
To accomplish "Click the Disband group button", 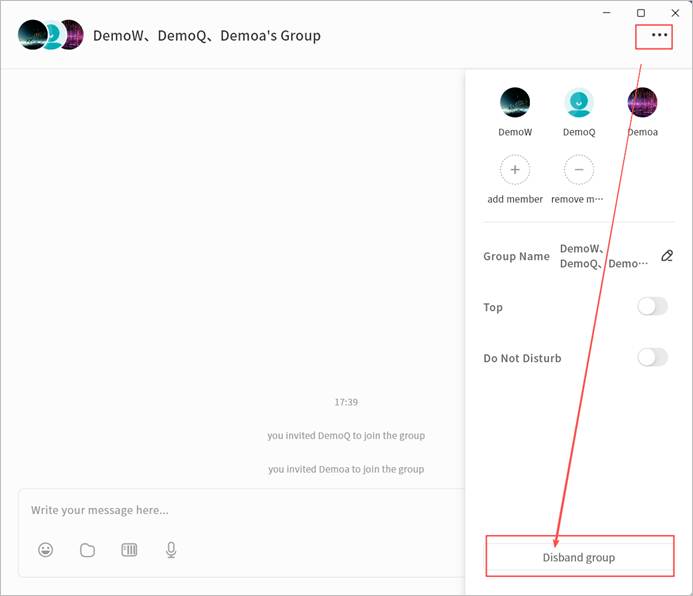I will click(578, 557).
